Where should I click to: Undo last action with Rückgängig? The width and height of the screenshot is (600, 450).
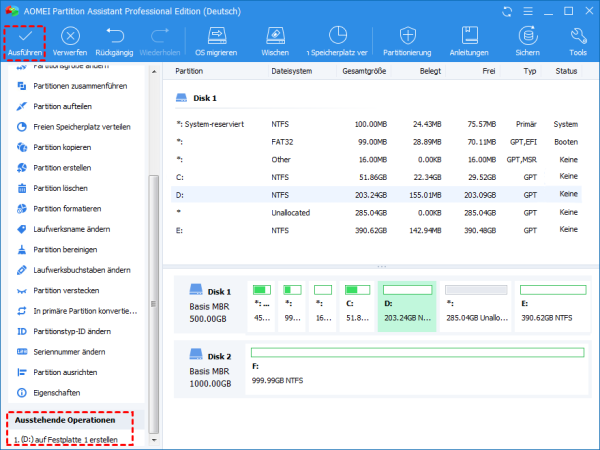114,42
